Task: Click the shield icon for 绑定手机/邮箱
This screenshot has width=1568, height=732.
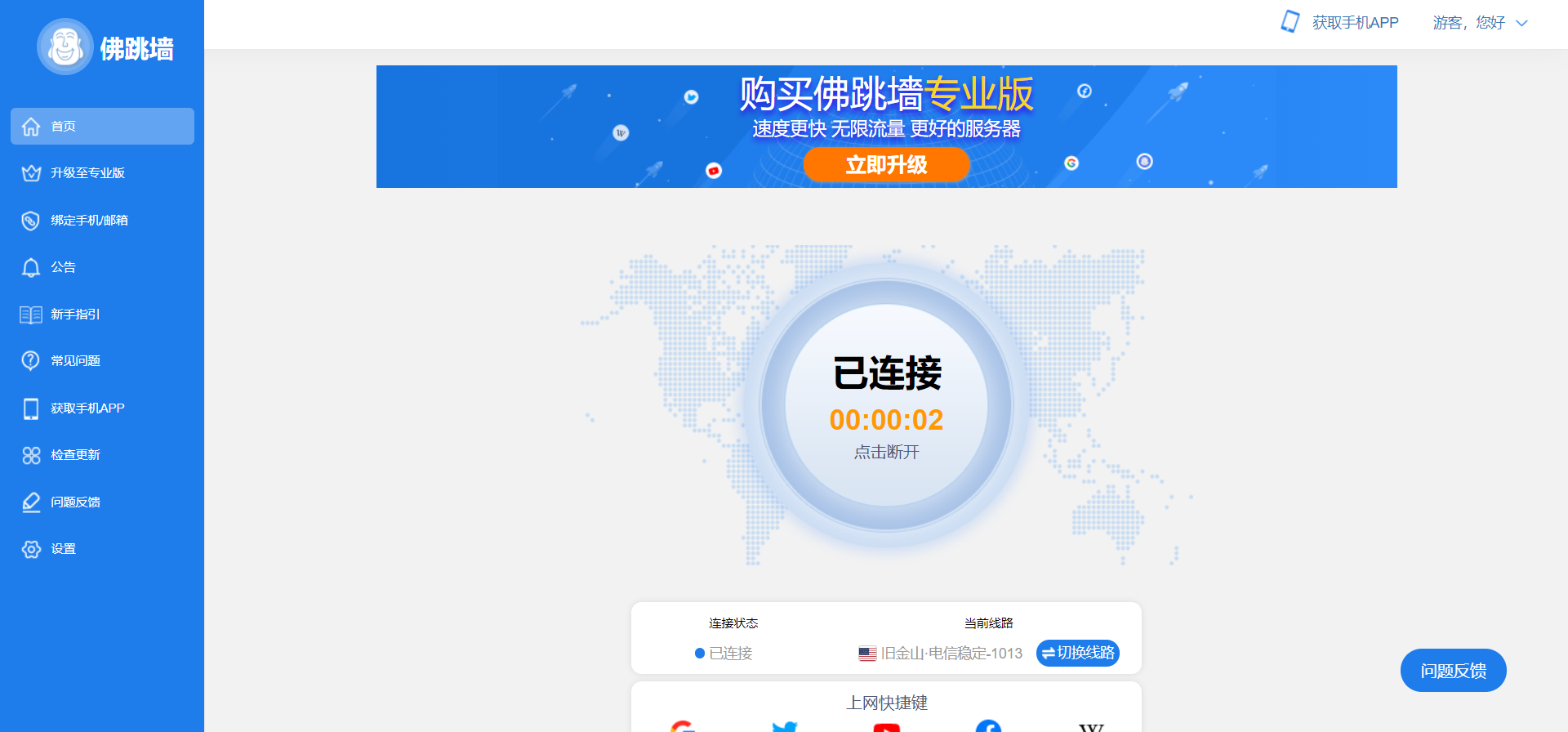Action: pyautogui.click(x=31, y=221)
